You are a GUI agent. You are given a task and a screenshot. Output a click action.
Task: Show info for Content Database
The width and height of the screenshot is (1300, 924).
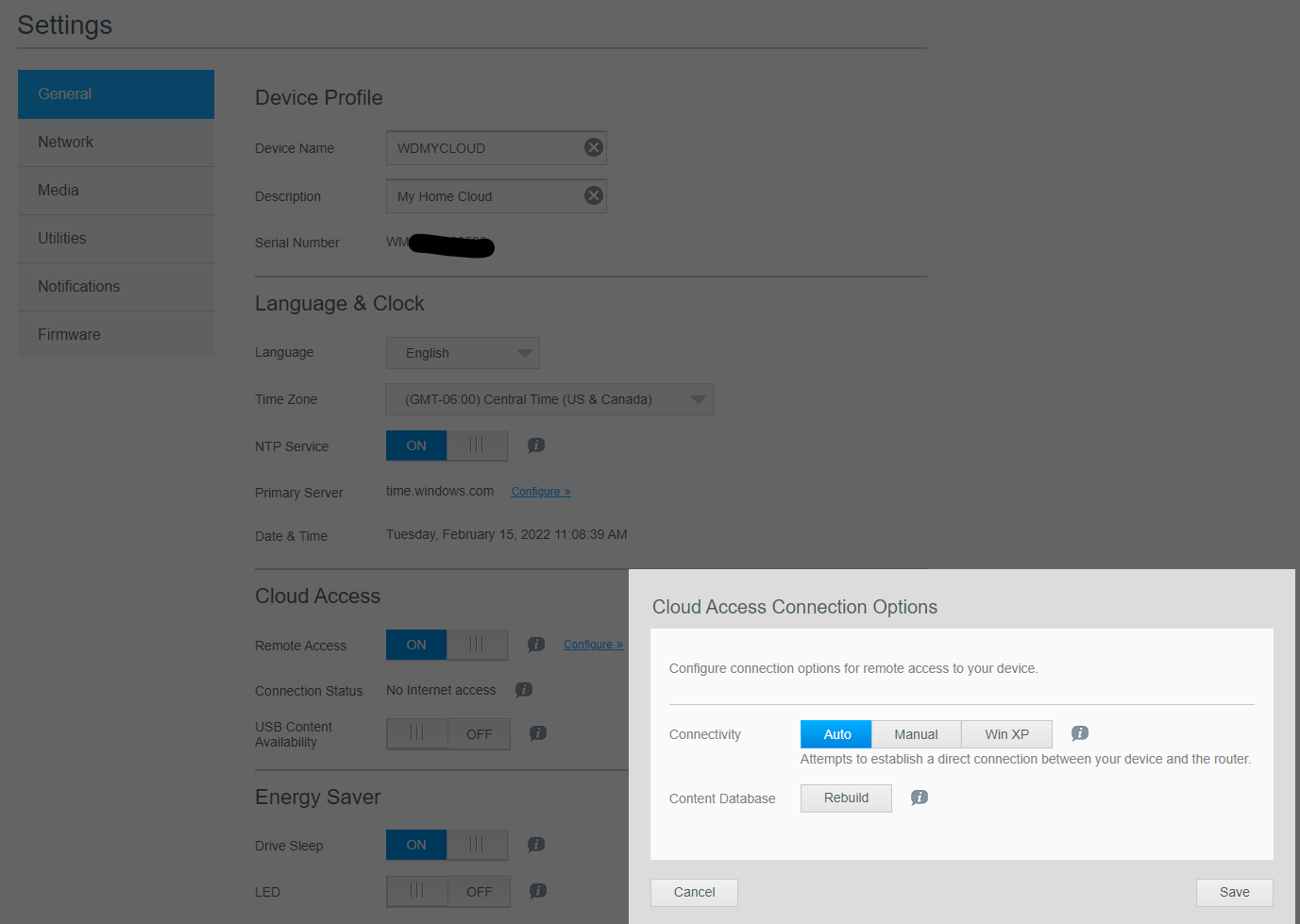tap(920, 798)
